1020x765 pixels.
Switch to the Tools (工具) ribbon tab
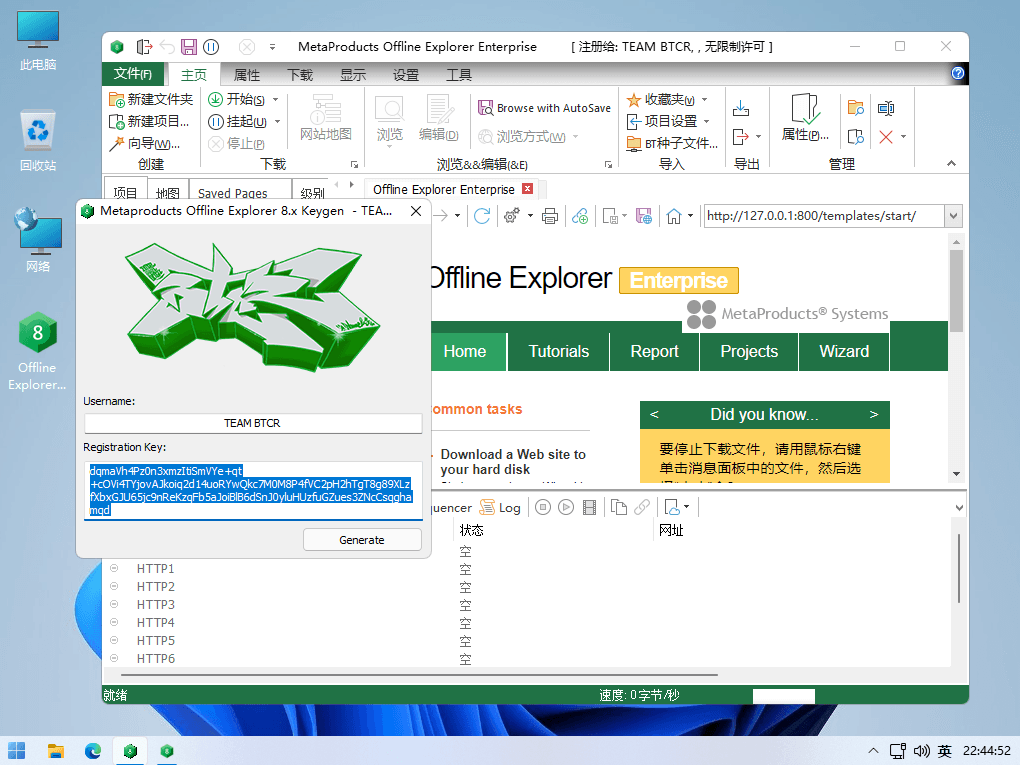tap(459, 75)
